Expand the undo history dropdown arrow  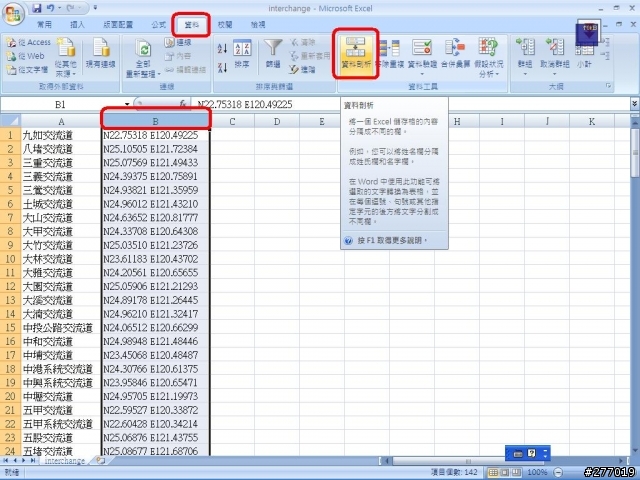60,8
